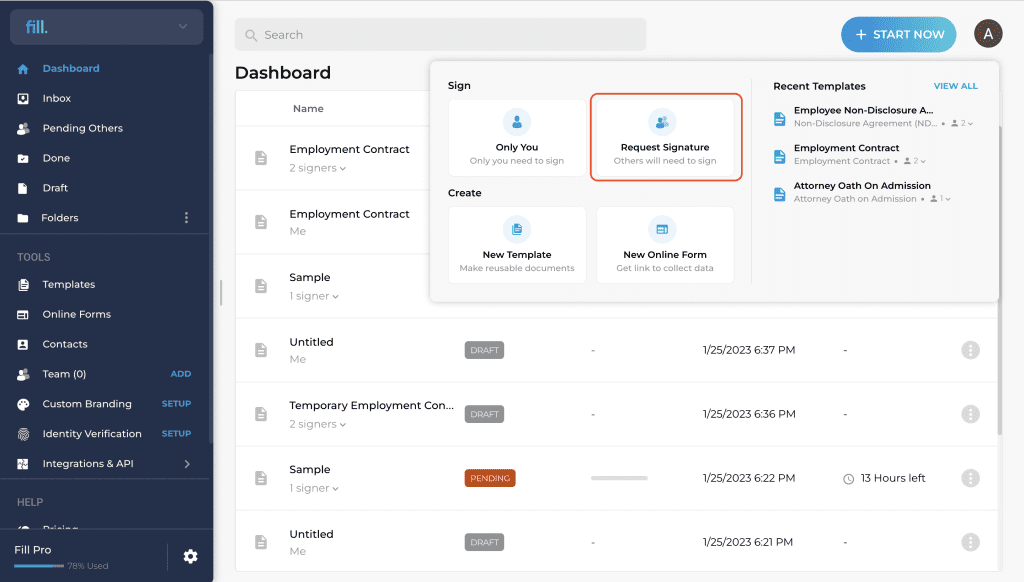Click the Custom Branding palette icon
This screenshot has width=1024, height=582.
23,404
